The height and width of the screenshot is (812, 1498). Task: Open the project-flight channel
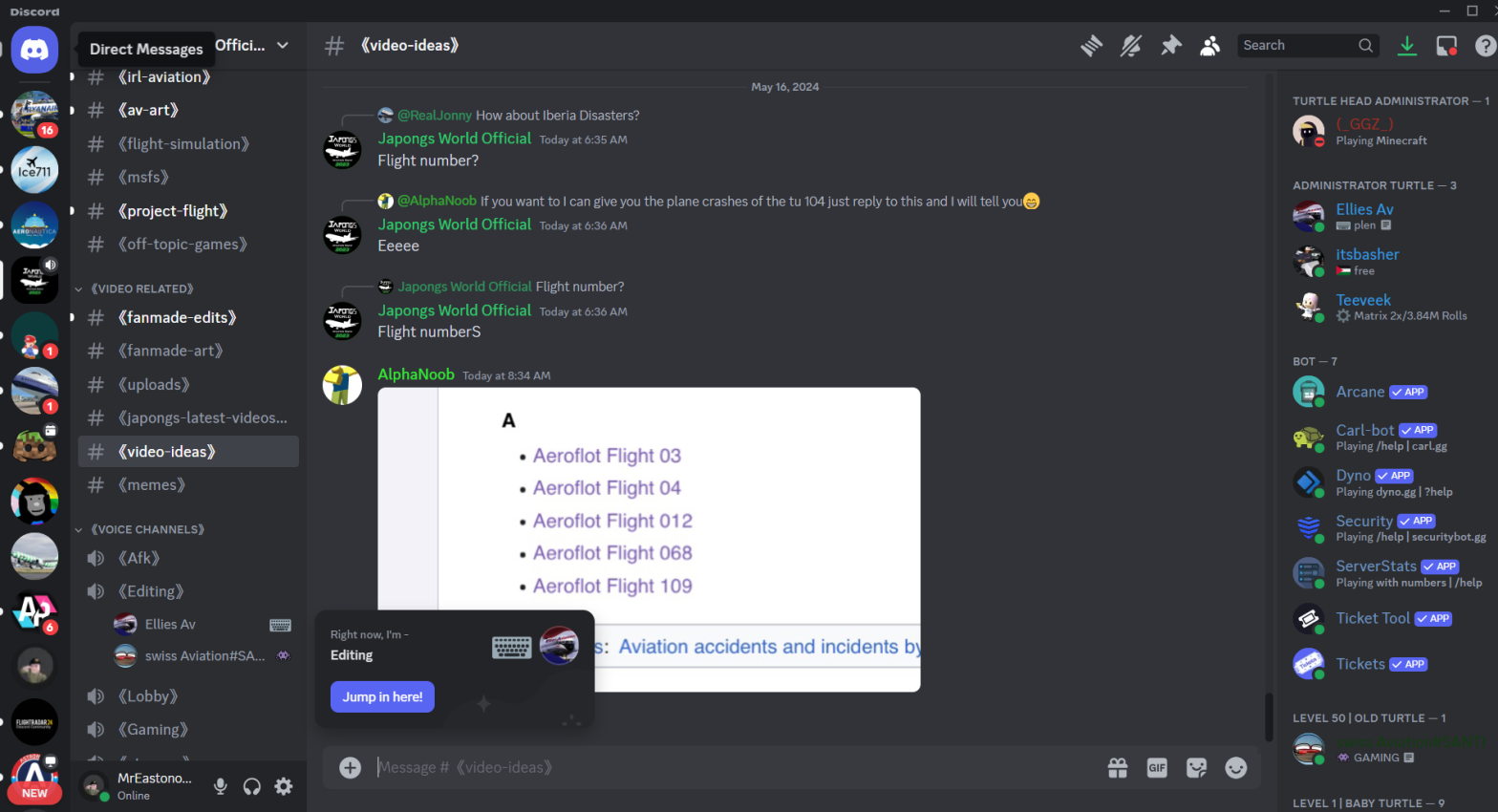point(188,211)
